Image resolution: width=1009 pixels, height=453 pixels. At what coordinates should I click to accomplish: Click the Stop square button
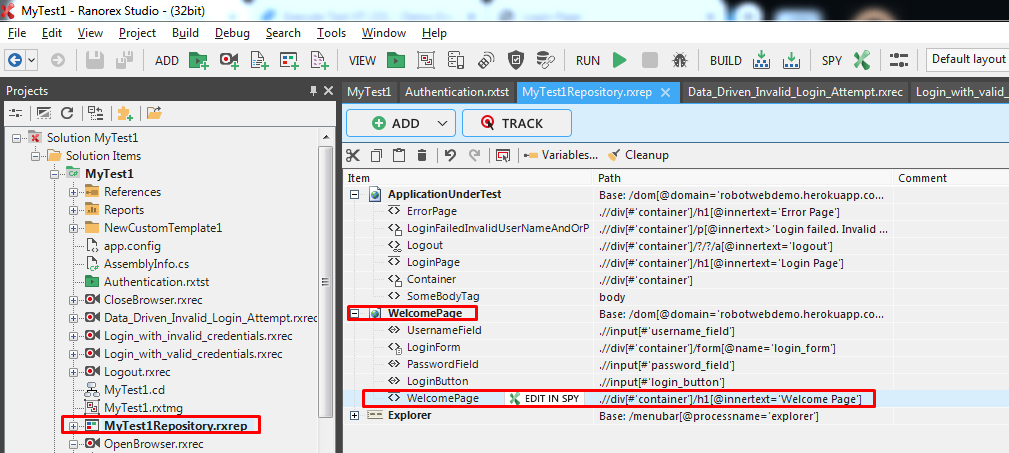(650, 60)
